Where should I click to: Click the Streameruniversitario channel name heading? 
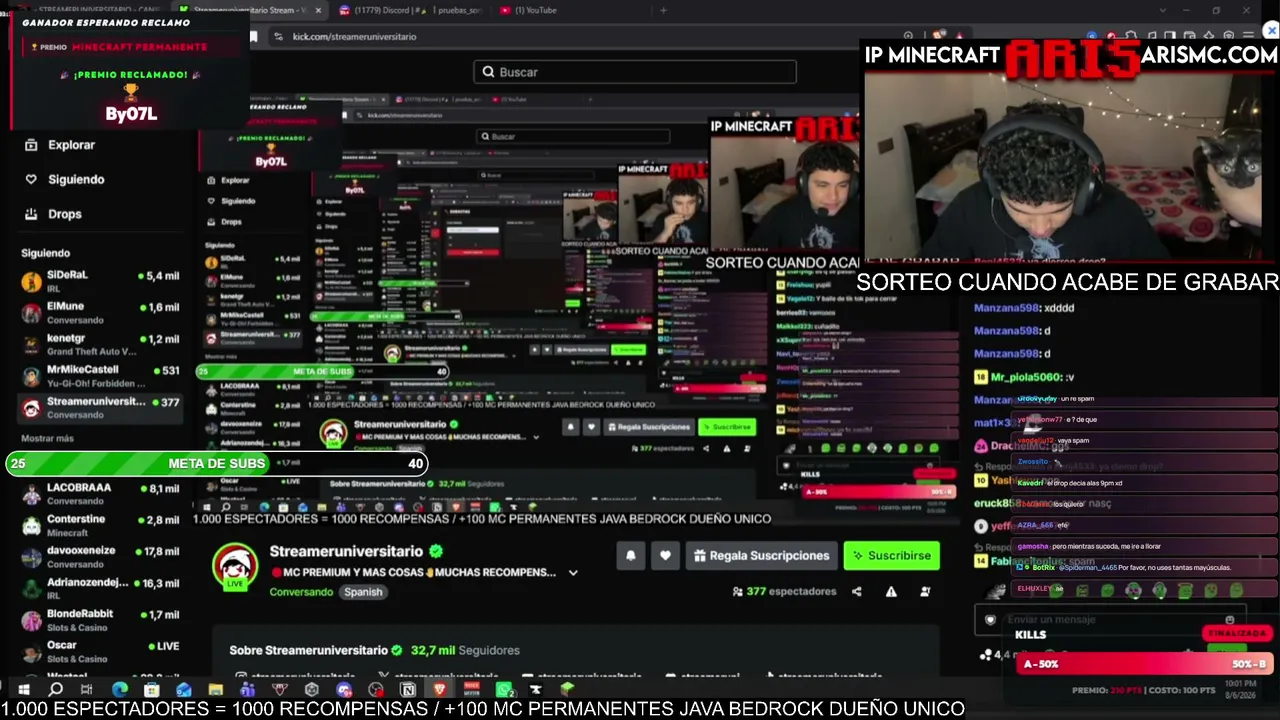pyautogui.click(x=346, y=551)
